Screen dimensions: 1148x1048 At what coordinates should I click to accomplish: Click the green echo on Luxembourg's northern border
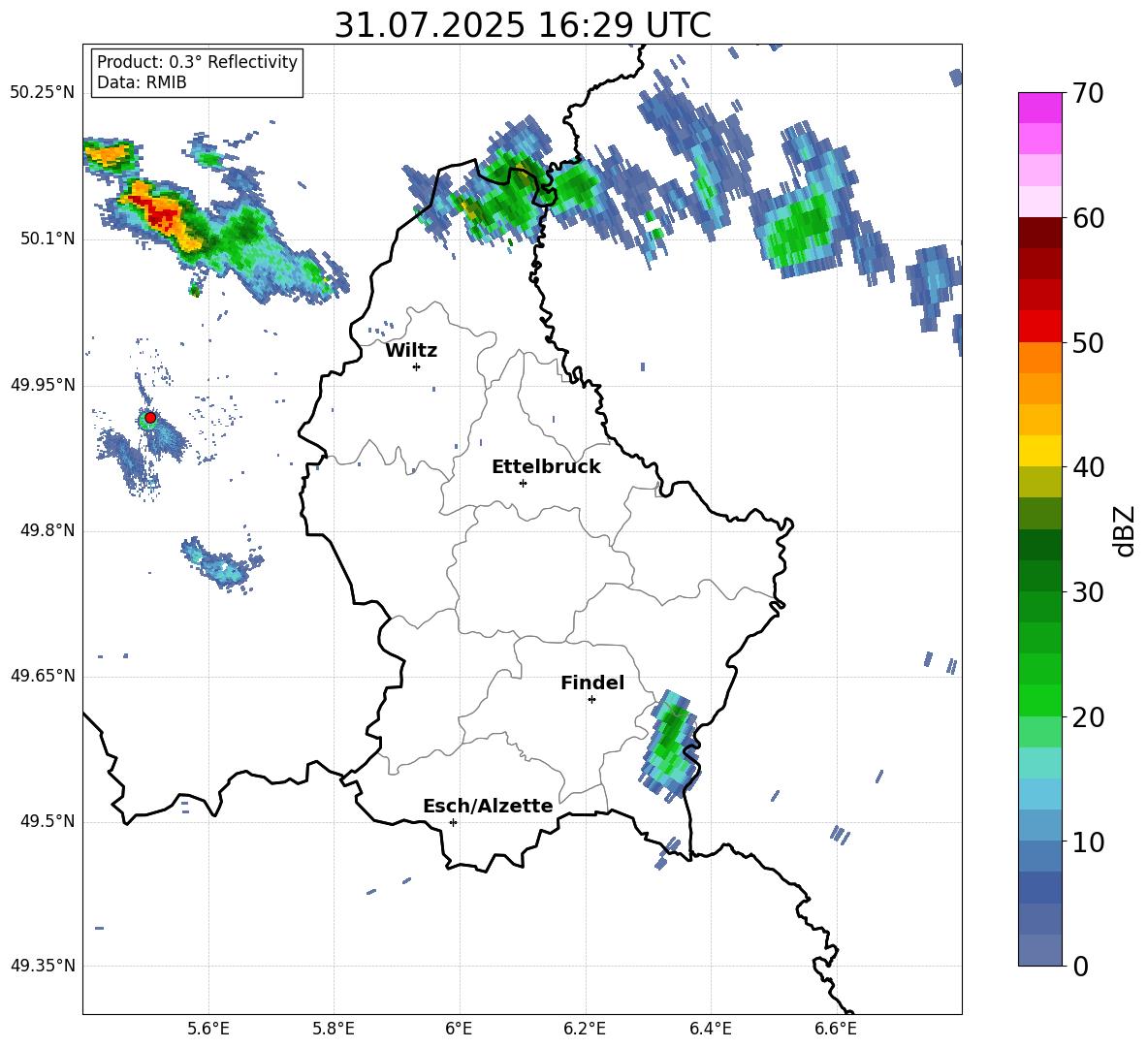click(x=509, y=187)
